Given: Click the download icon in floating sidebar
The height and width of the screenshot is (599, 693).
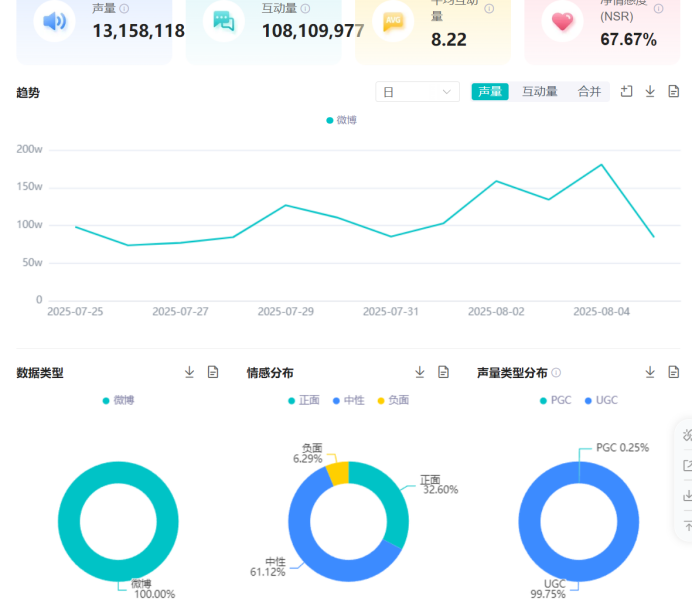Looking at the screenshot, I should [x=688, y=496].
